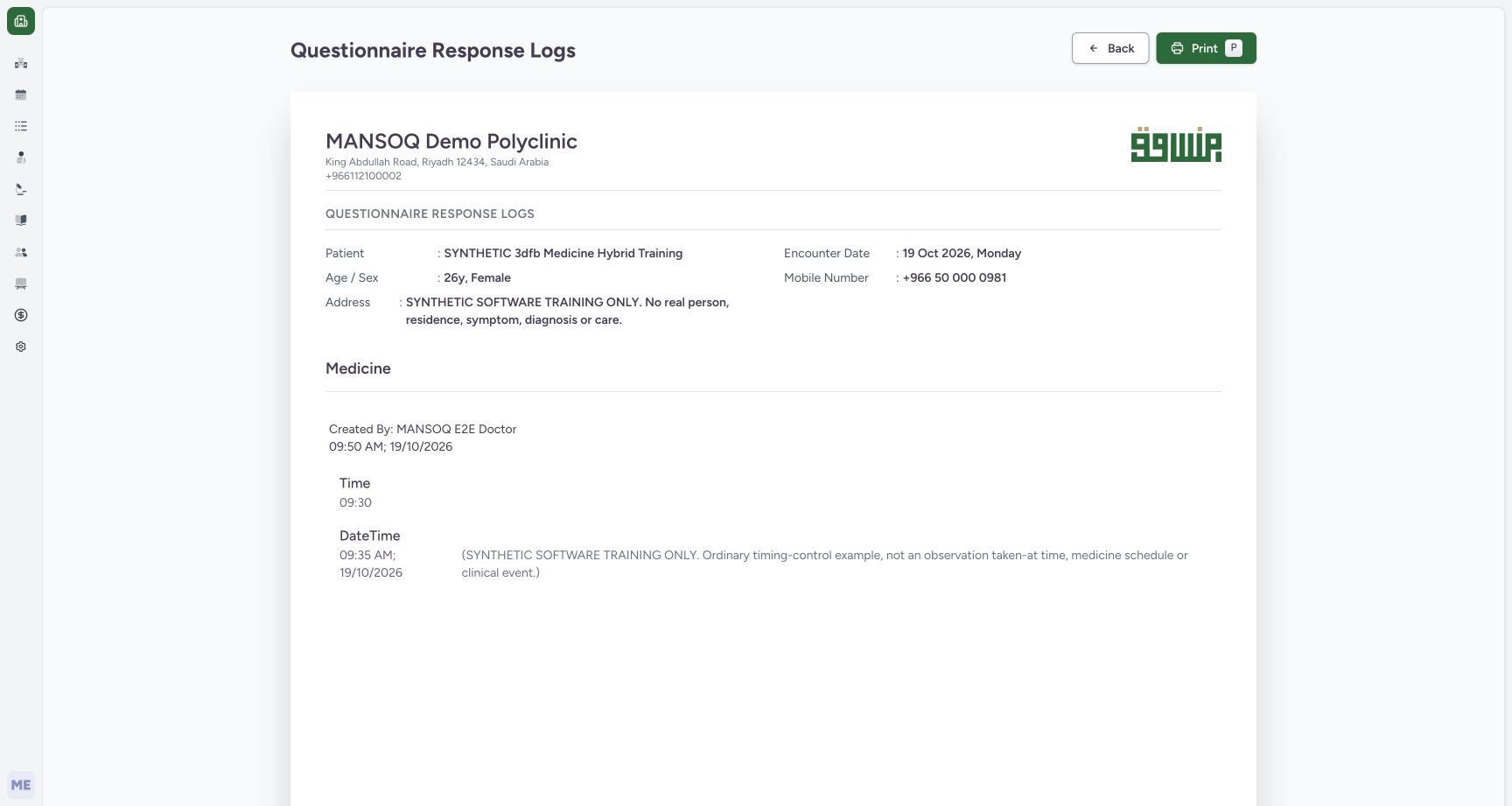
Task: Click the "SYNTHETIC SOFTWARE TRAINING ONLY" address value
Action: [567, 311]
